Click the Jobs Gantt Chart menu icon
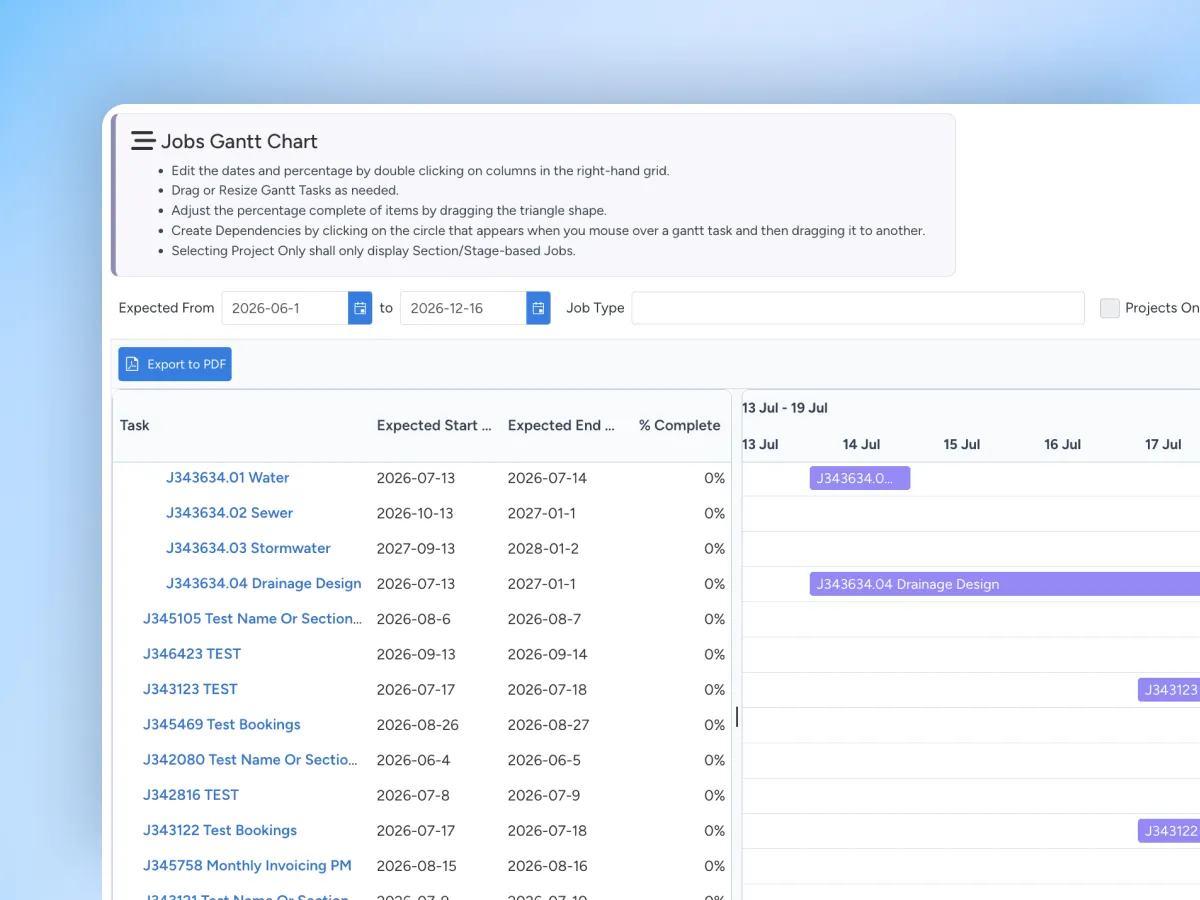 [x=143, y=141]
